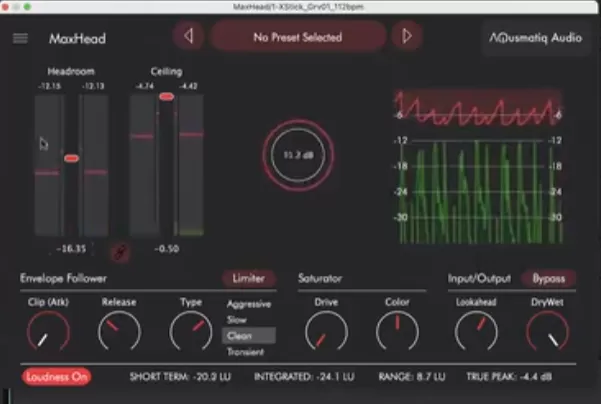Click the INTEGRATED -24.1 LU readout
601x404 pixels.
pyautogui.click(x=304, y=377)
